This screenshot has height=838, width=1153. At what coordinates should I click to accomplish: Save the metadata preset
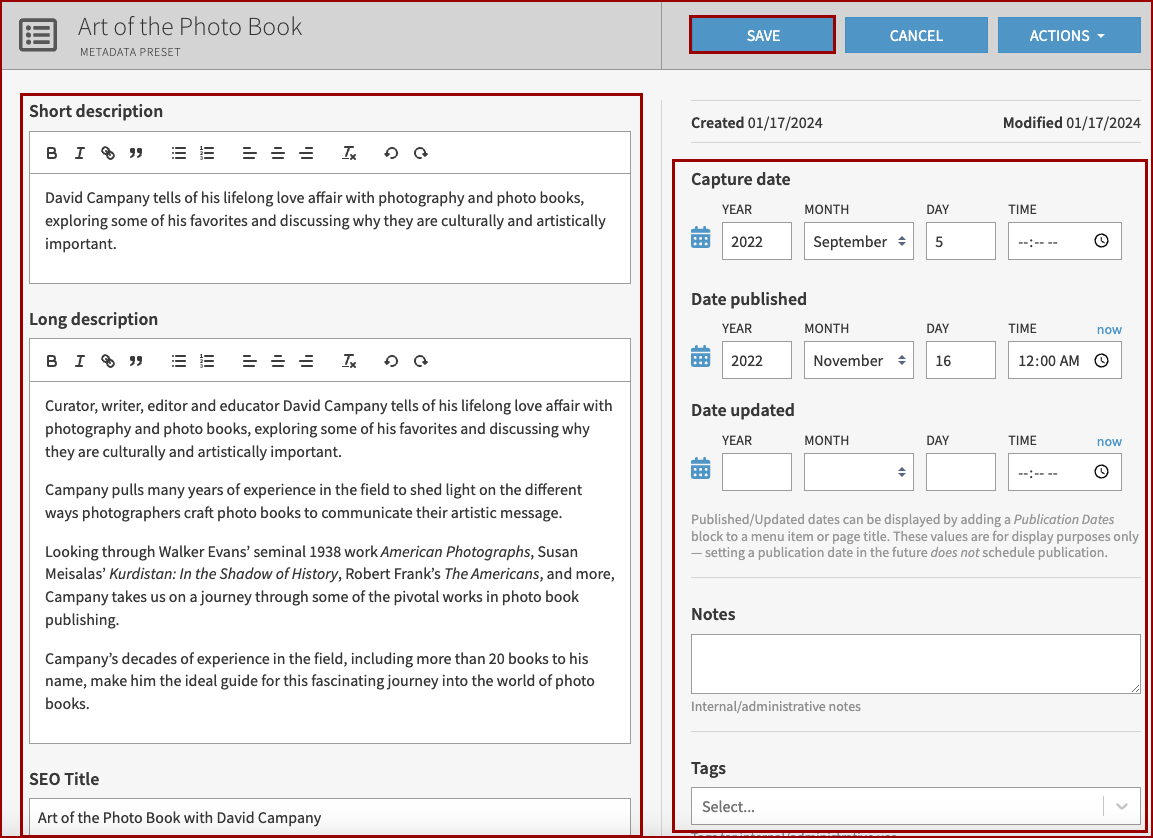pos(762,35)
